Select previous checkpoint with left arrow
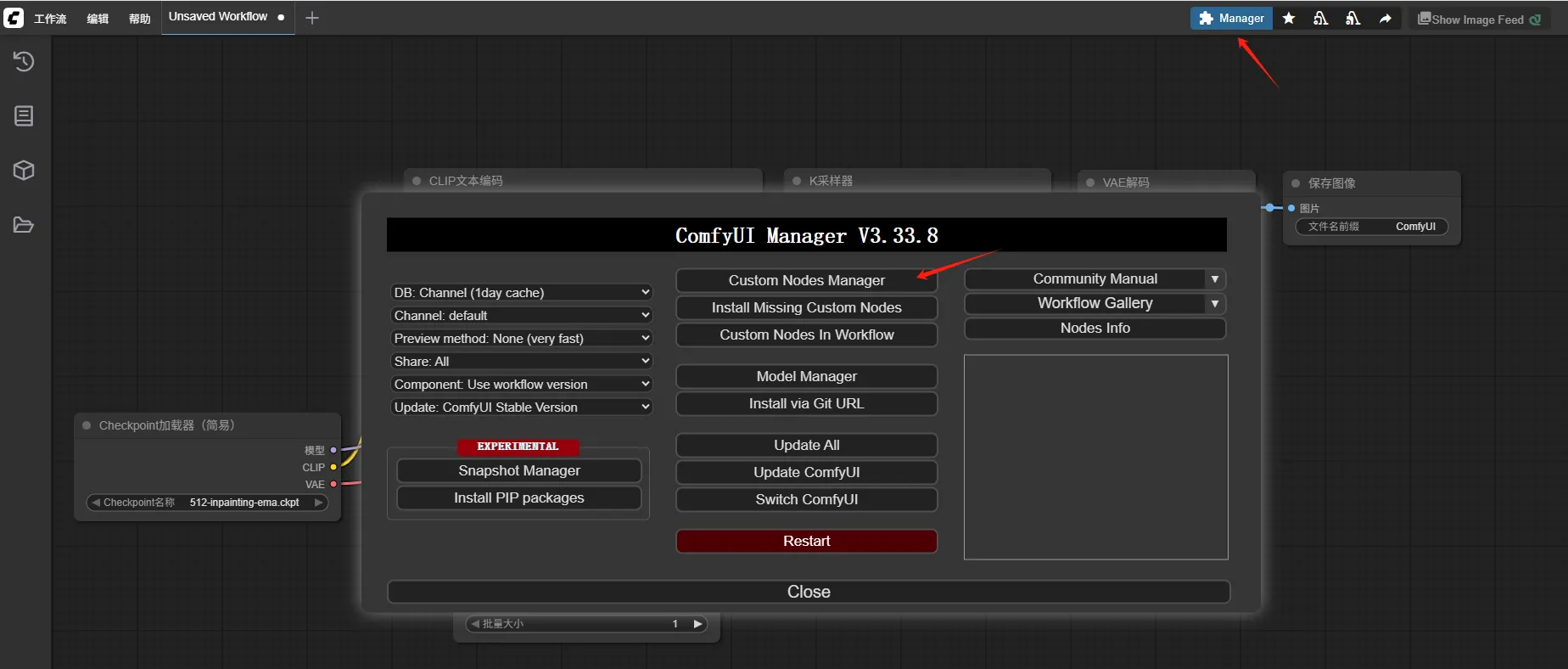This screenshot has height=669, width=1568. click(x=96, y=503)
